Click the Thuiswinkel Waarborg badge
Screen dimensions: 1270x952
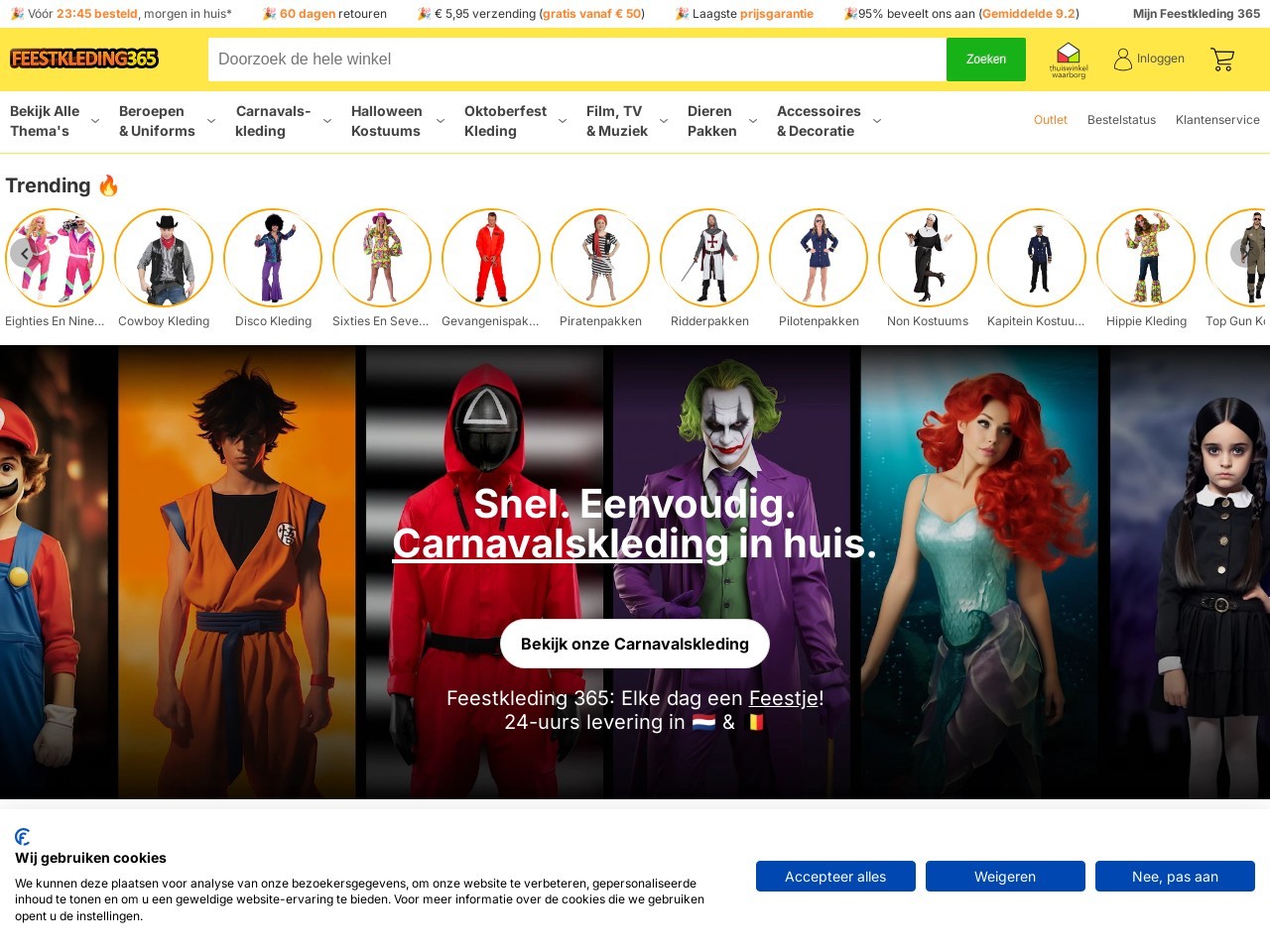pos(1069,59)
